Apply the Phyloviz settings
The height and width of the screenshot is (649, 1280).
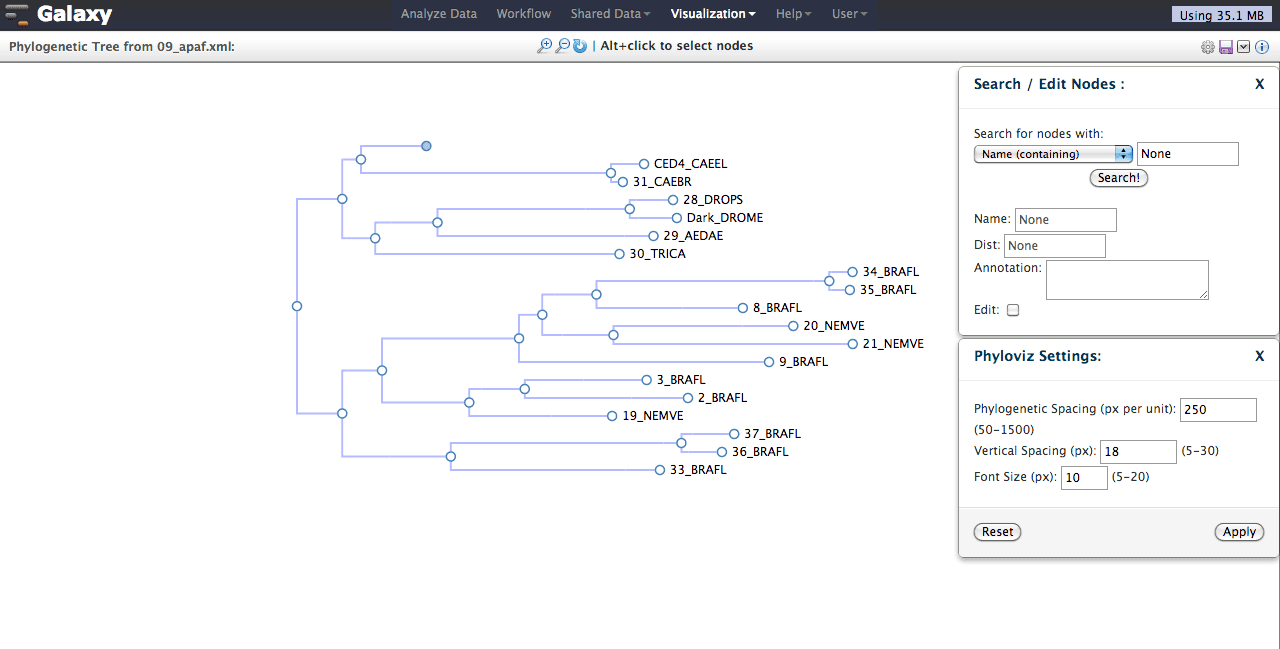[x=1239, y=531]
